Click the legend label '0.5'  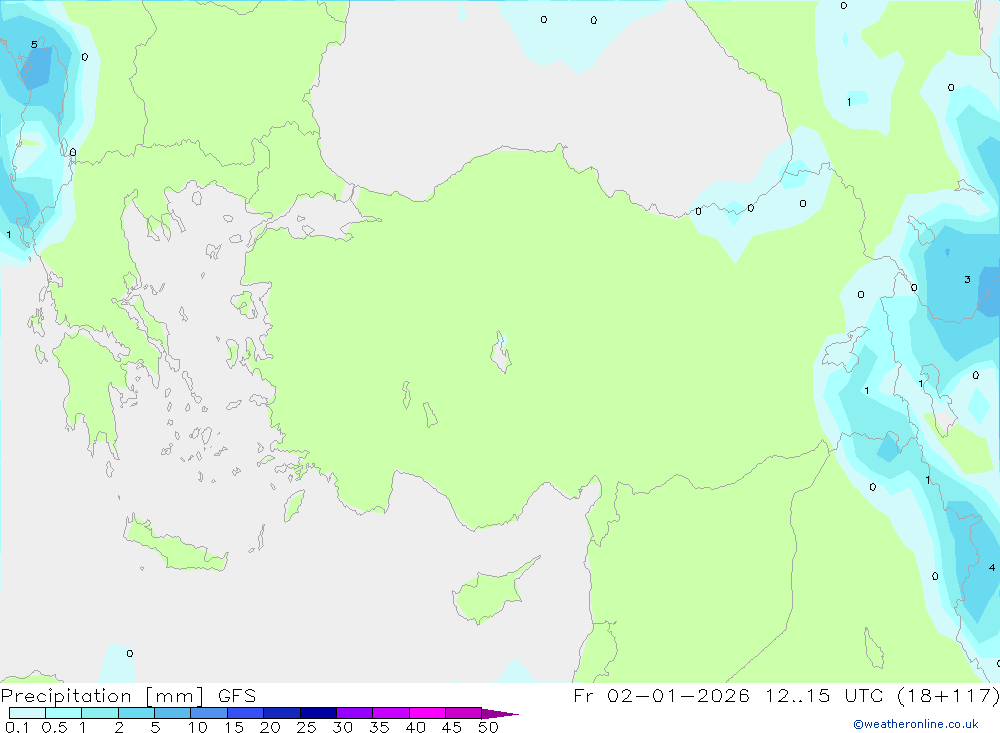tap(54, 727)
